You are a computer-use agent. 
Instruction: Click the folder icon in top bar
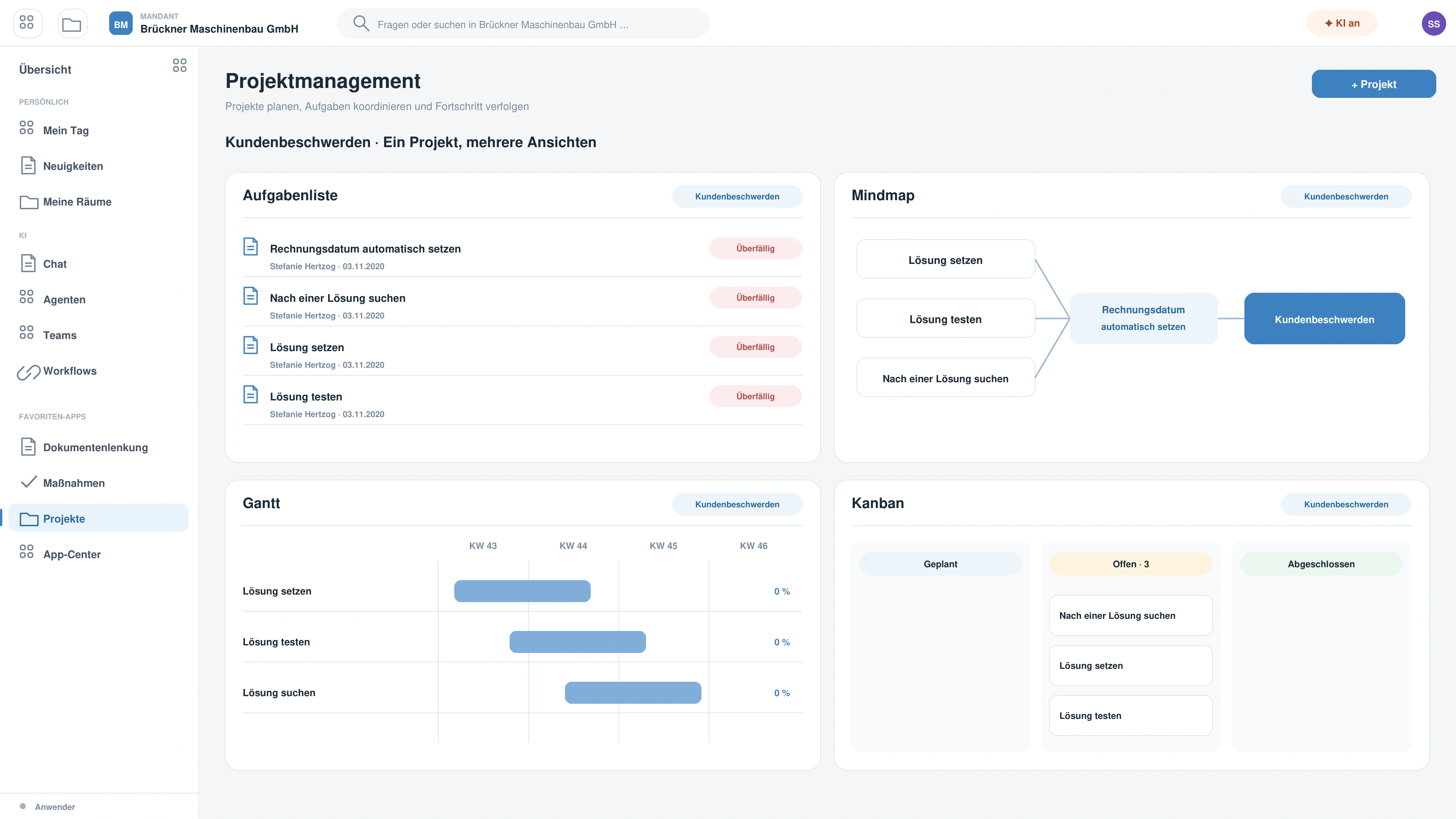[72, 23]
